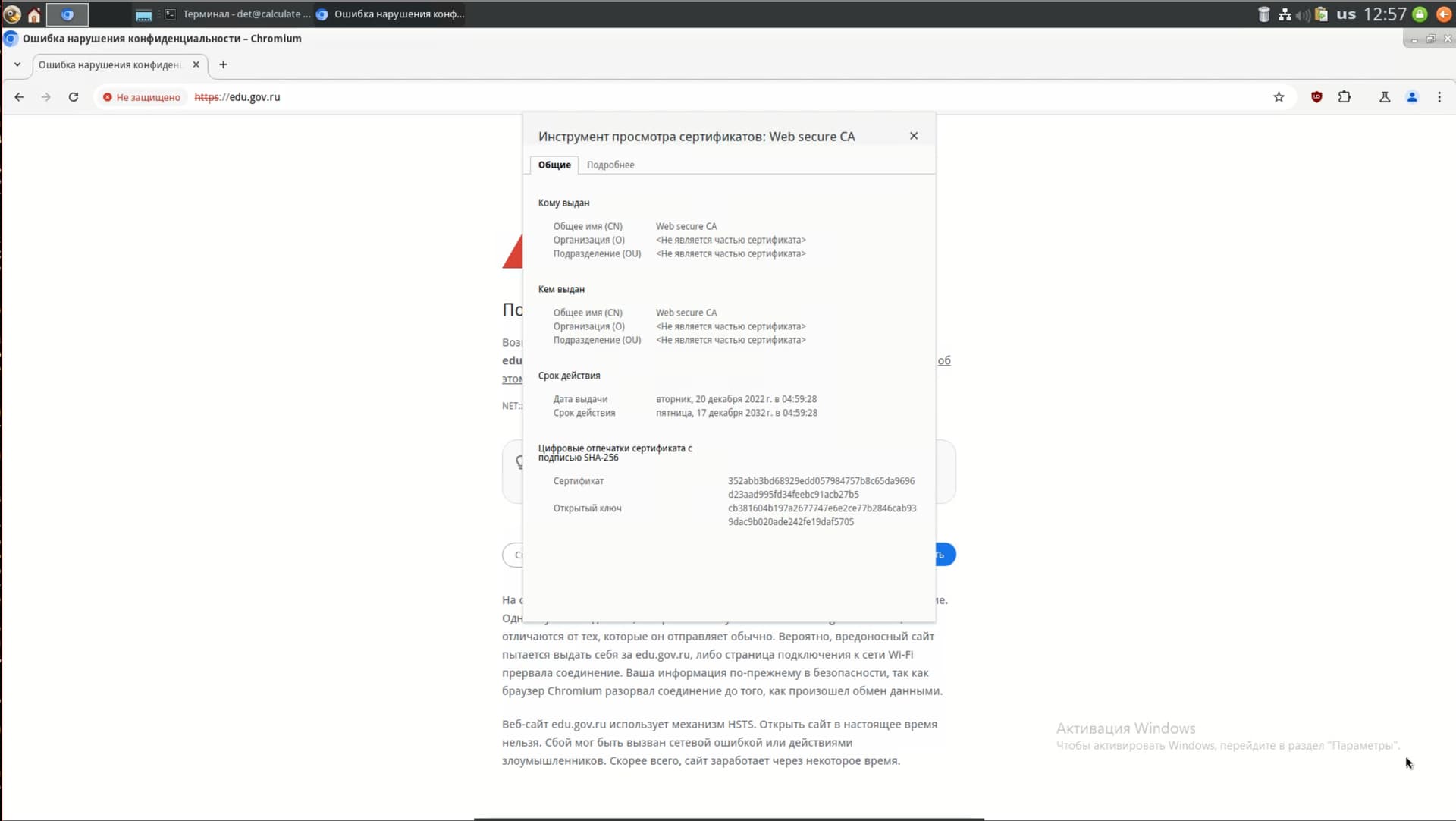This screenshot has width=1456, height=821.
Task: Click the certificate SHA-256 fingerprint value
Action: [x=821, y=488]
